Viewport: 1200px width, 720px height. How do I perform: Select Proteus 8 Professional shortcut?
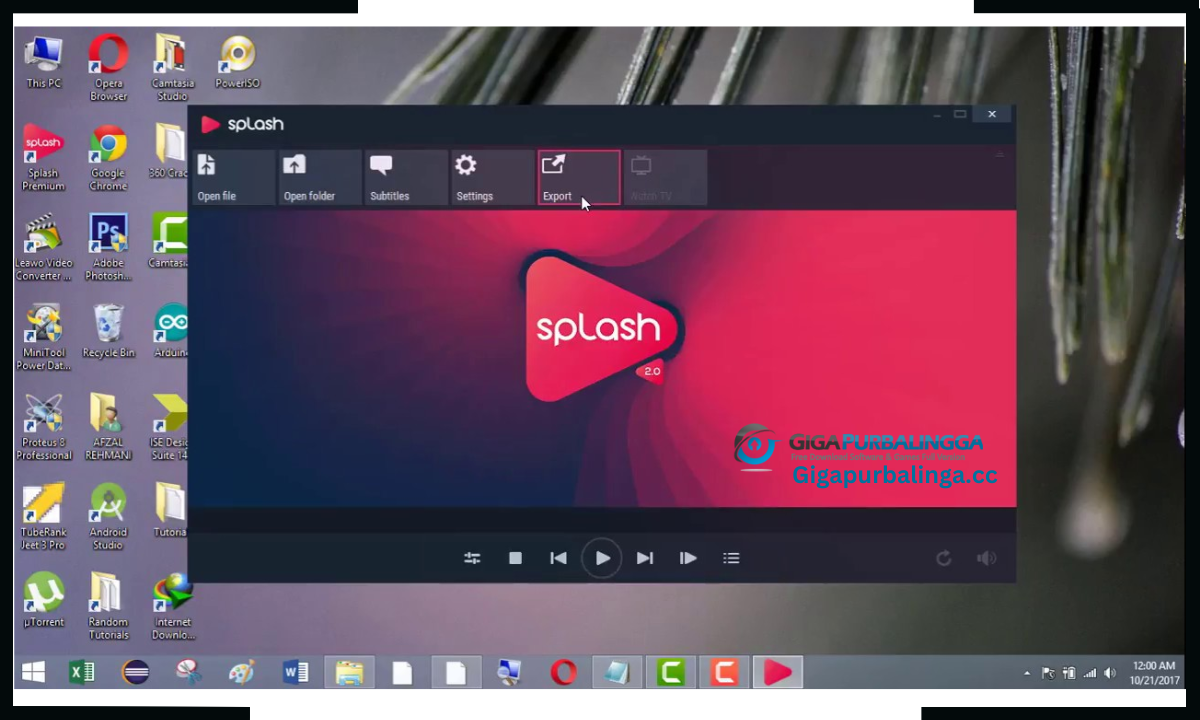pos(44,427)
